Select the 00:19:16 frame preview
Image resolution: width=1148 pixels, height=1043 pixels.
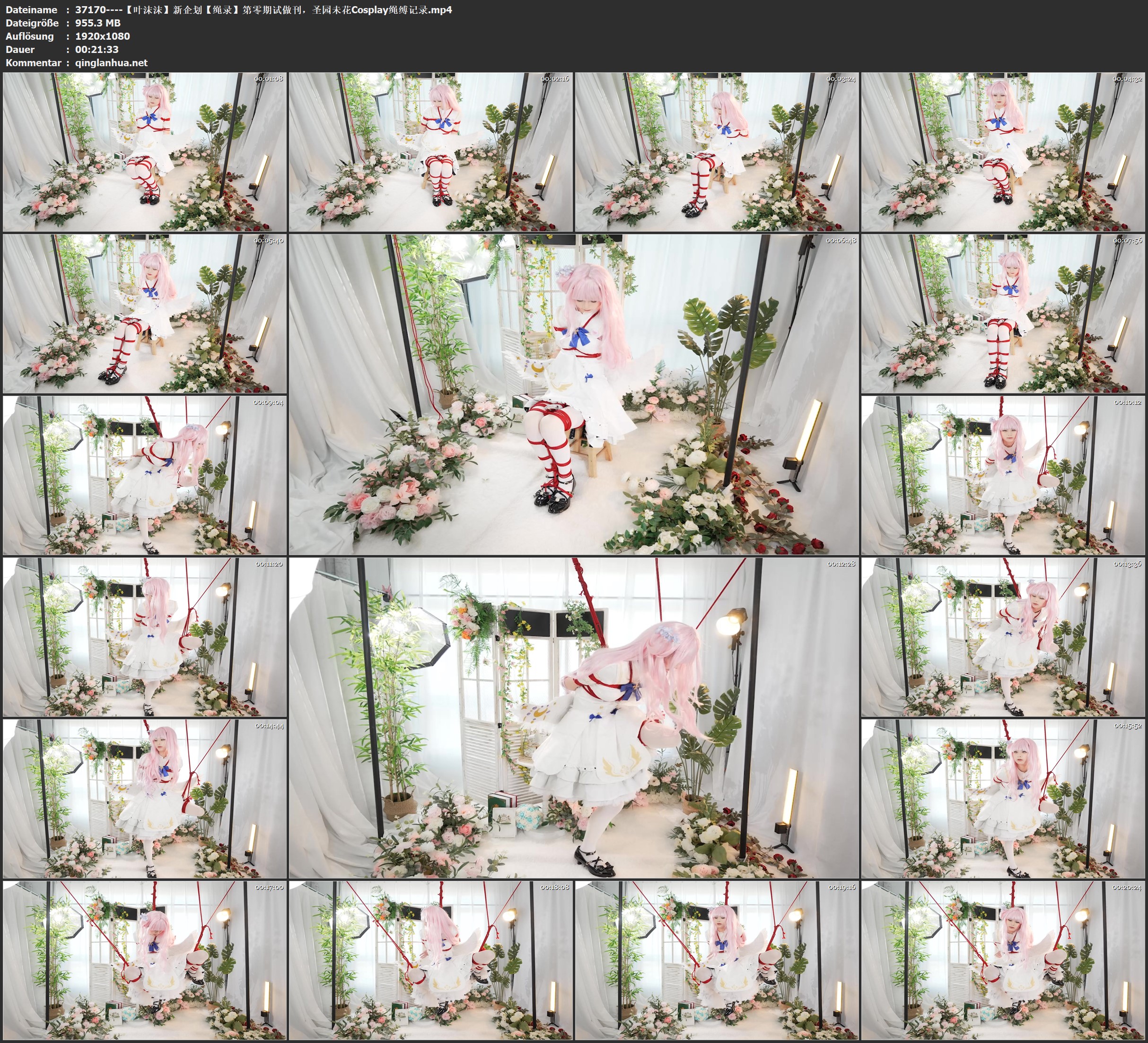(x=717, y=960)
